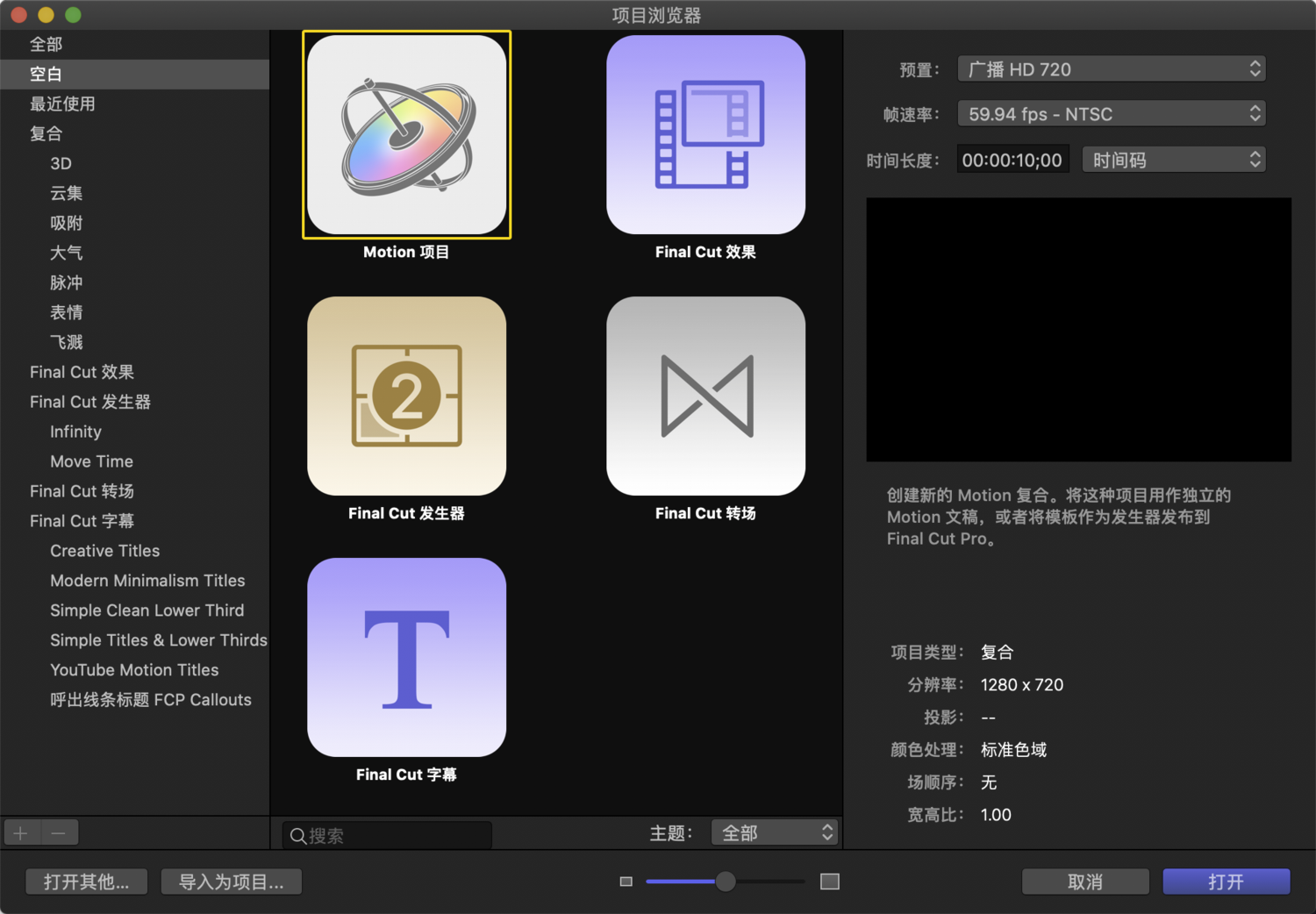The image size is (1316, 914).
Task: Select Creative Titles in the sidebar
Action: (134, 552)
